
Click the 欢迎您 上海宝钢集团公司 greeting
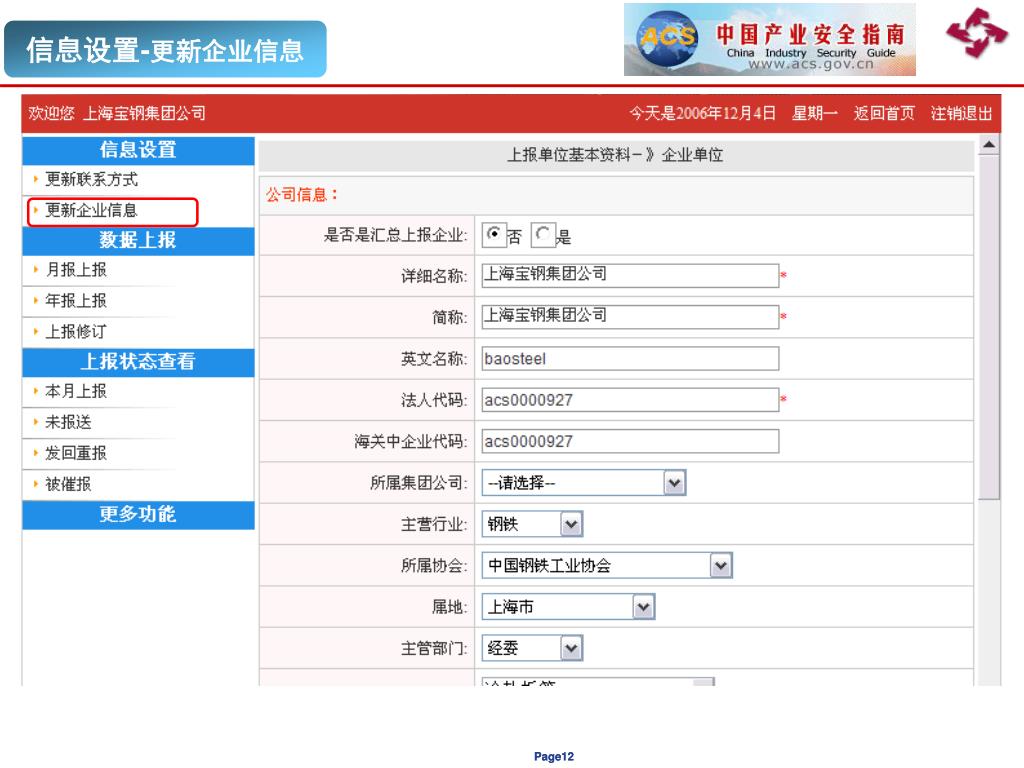point(117,113)
